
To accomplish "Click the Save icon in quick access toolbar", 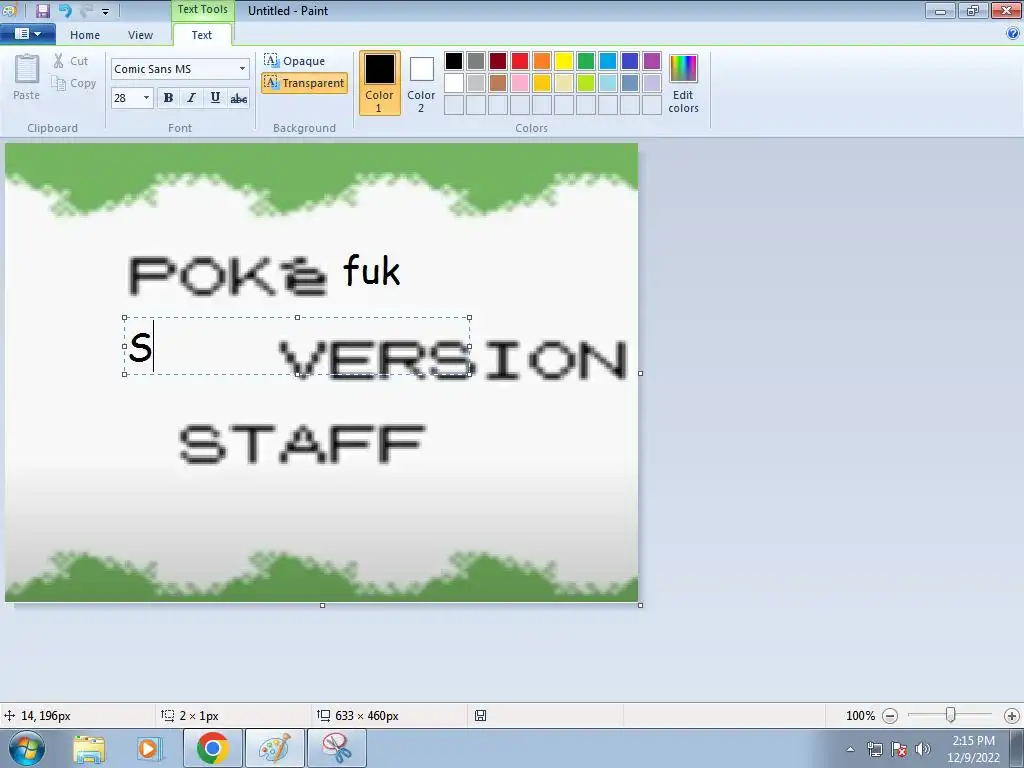I will pos(42,10).
